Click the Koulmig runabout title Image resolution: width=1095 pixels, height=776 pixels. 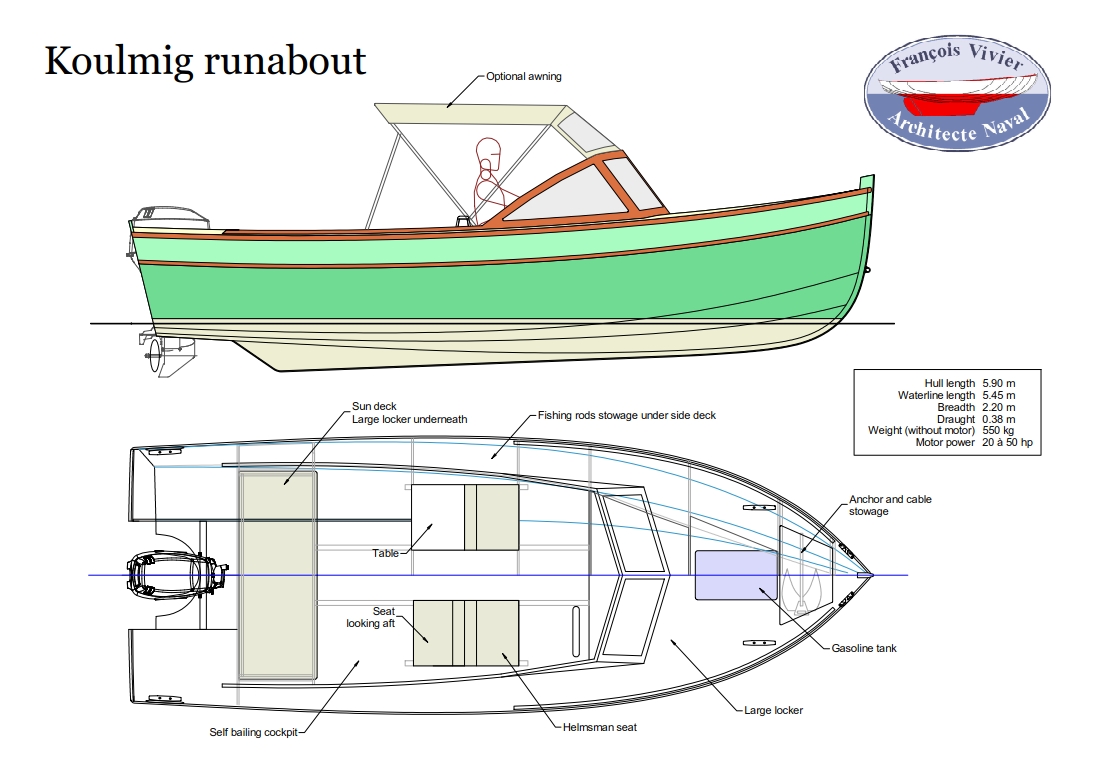point(205,61)
